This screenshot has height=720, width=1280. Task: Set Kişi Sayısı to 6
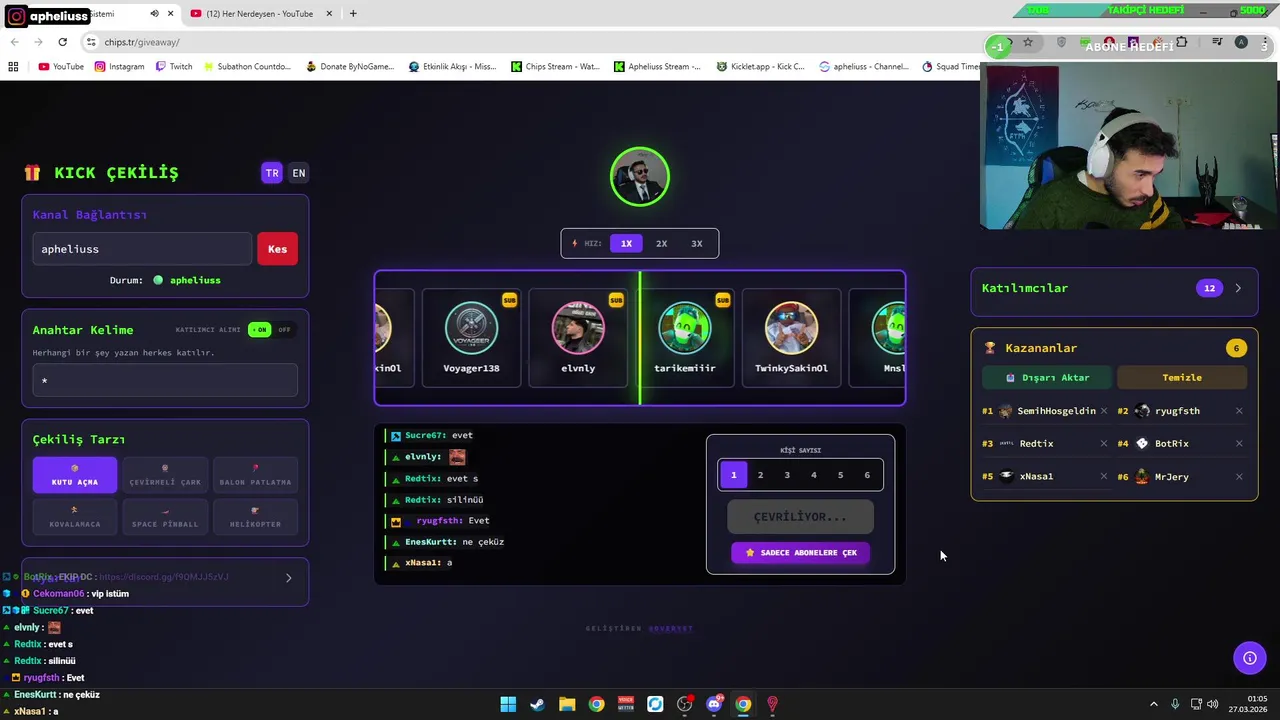coord(867,475)
